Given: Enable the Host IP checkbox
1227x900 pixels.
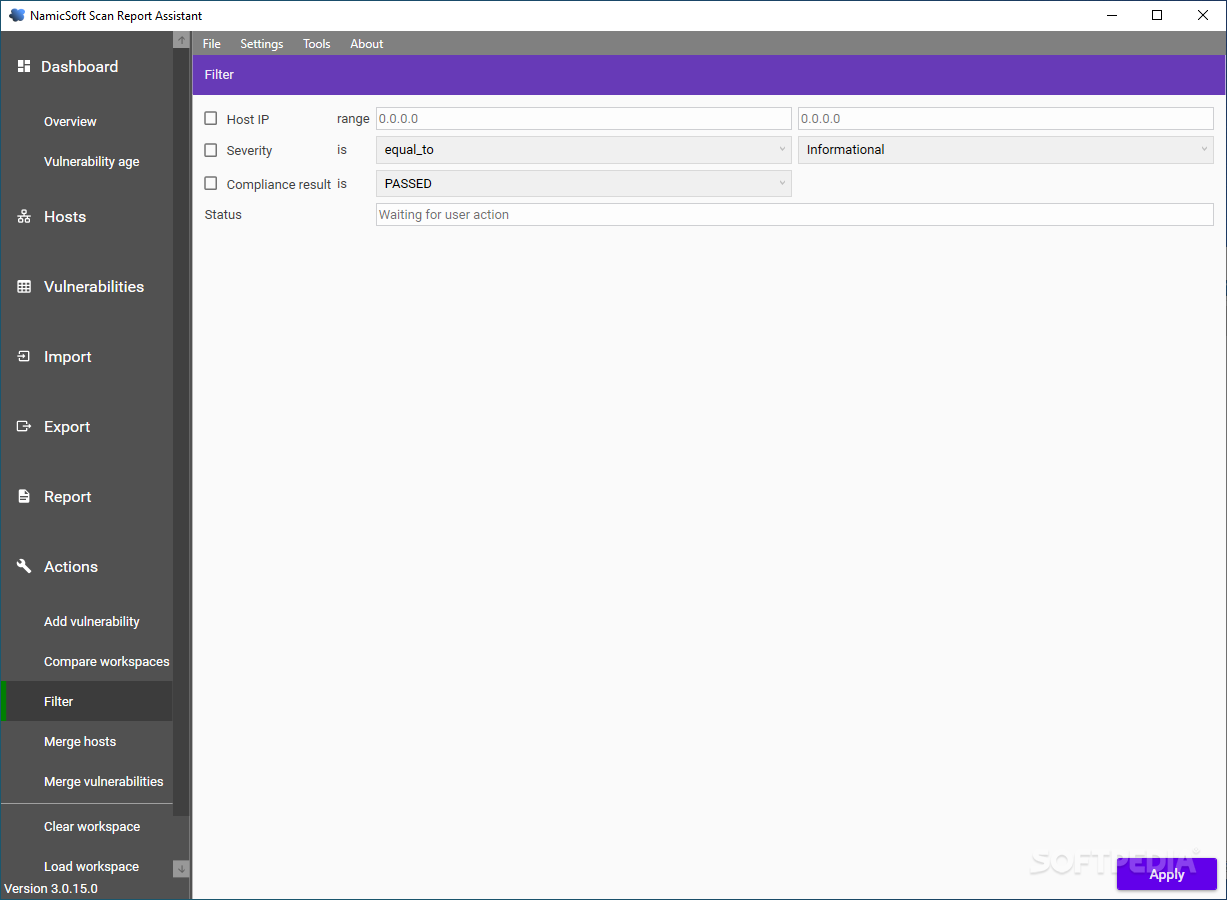Looking at the screenshot, I should tap(210, 118).
